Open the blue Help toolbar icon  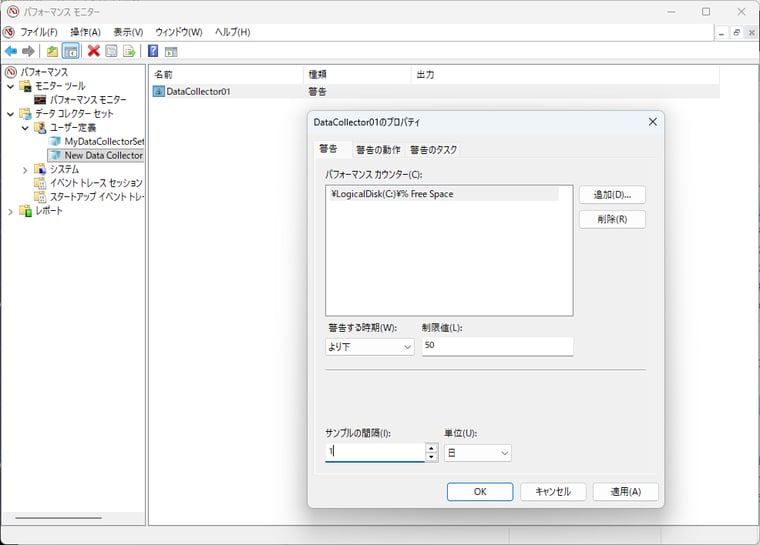pos(153,51)
